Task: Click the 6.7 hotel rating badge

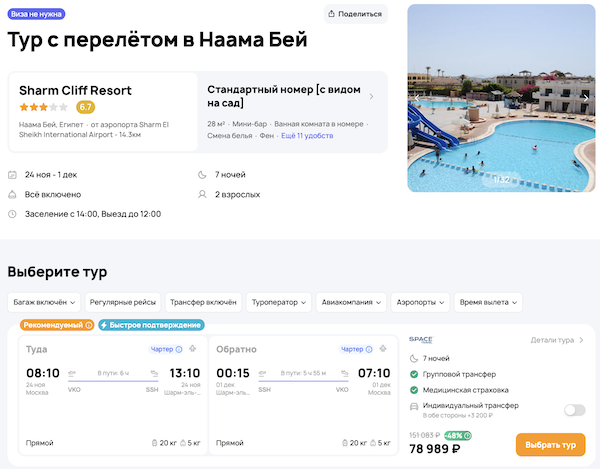Action: 86,106
